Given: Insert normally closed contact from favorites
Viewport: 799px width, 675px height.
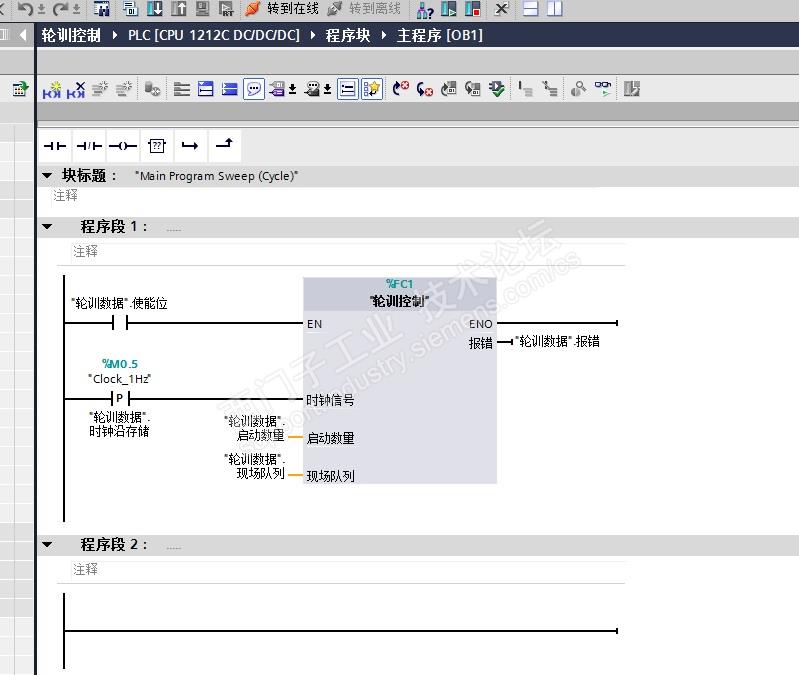Looking at the screenshot, I should point(89,146).
